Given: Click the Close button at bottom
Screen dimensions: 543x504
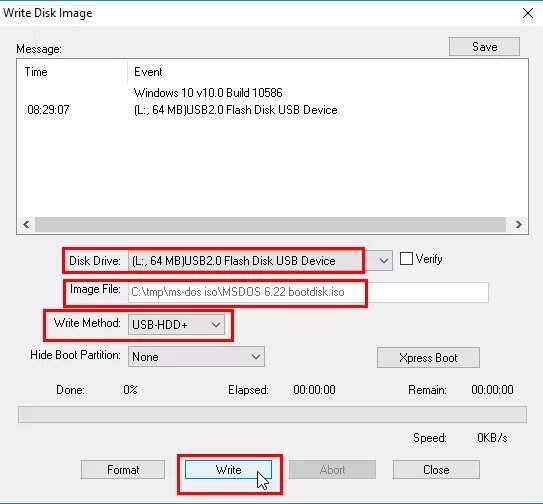Looking at the screenshot, I should point(436,470).
